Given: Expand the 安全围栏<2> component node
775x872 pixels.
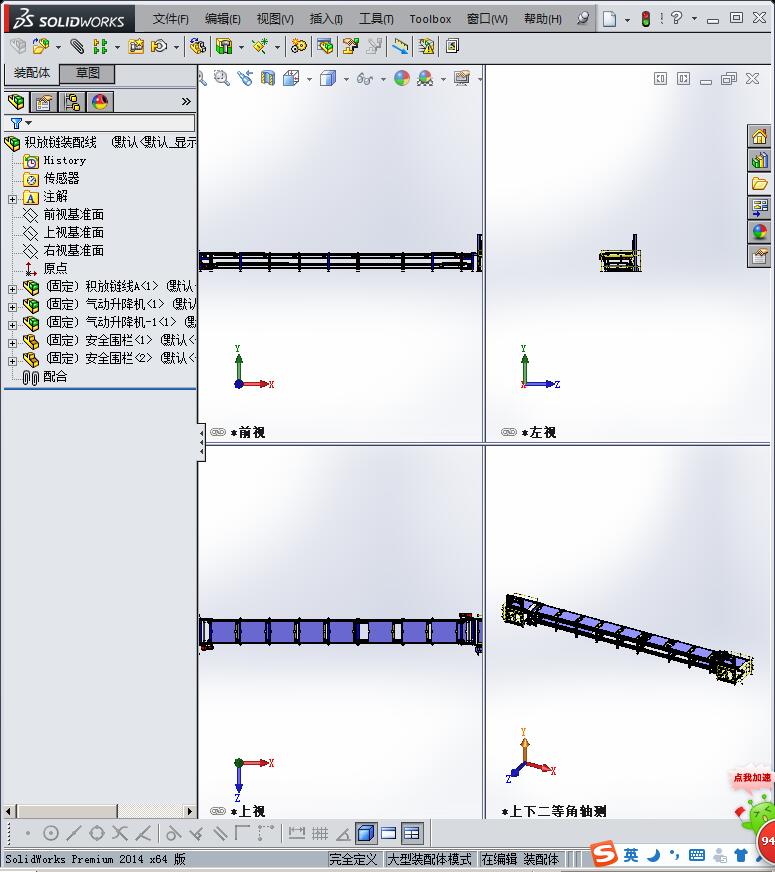Looking at the screenshot, I should point(13,361).
